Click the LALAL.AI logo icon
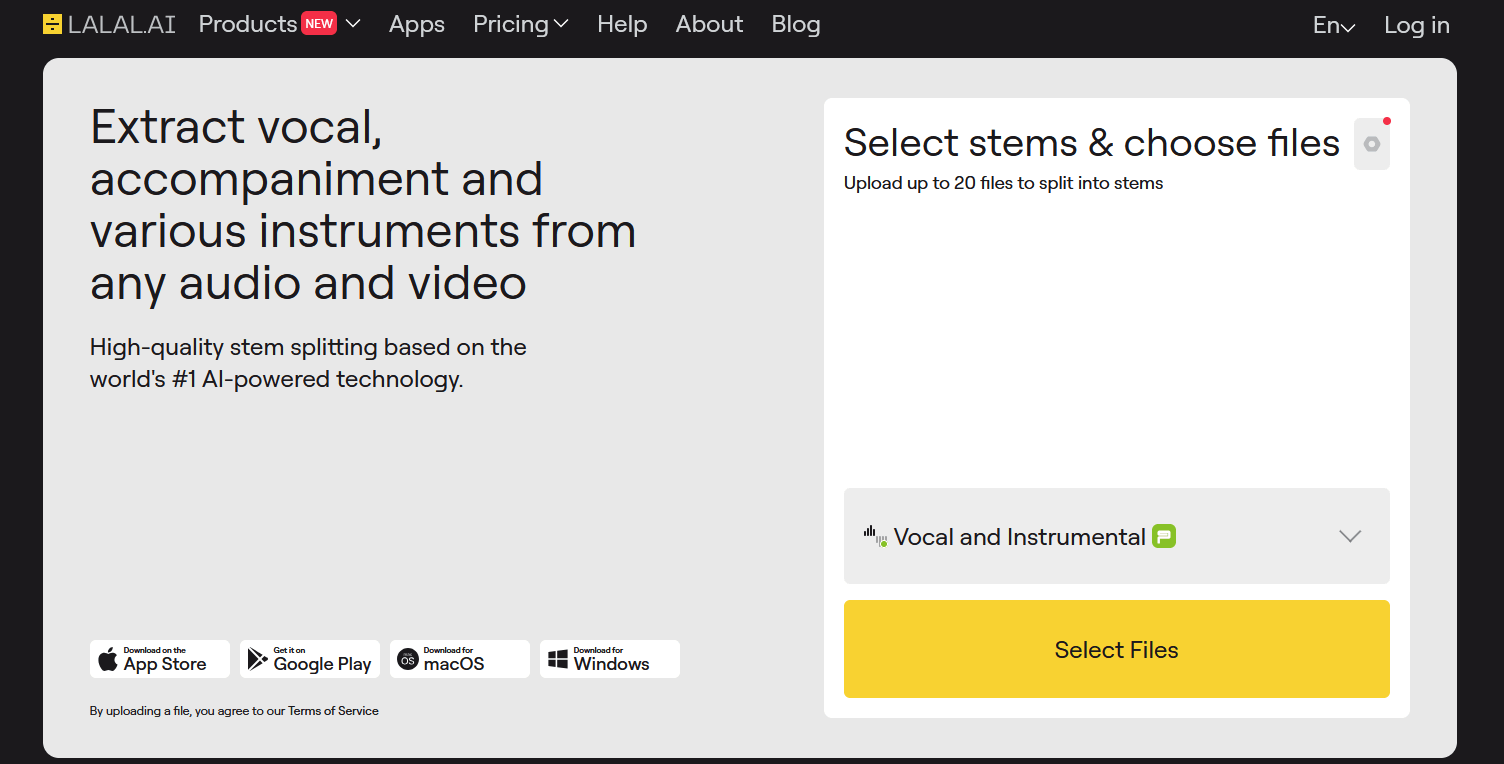This screenshot has height=764, width=1504. [51, 23]
